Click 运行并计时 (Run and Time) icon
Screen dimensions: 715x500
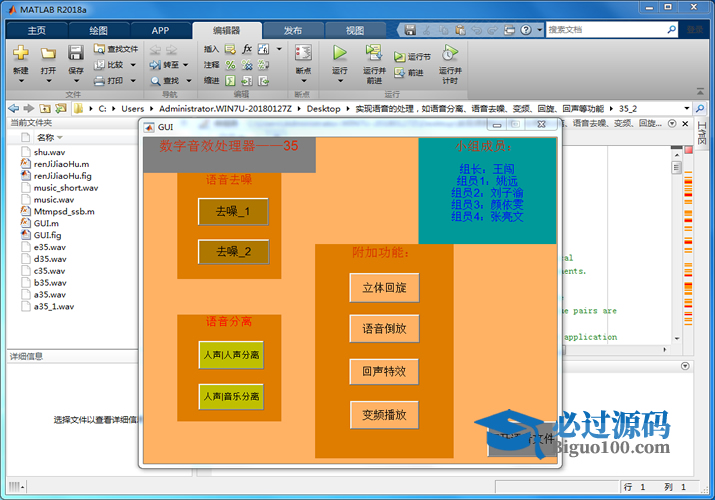(x=450, y=53)
